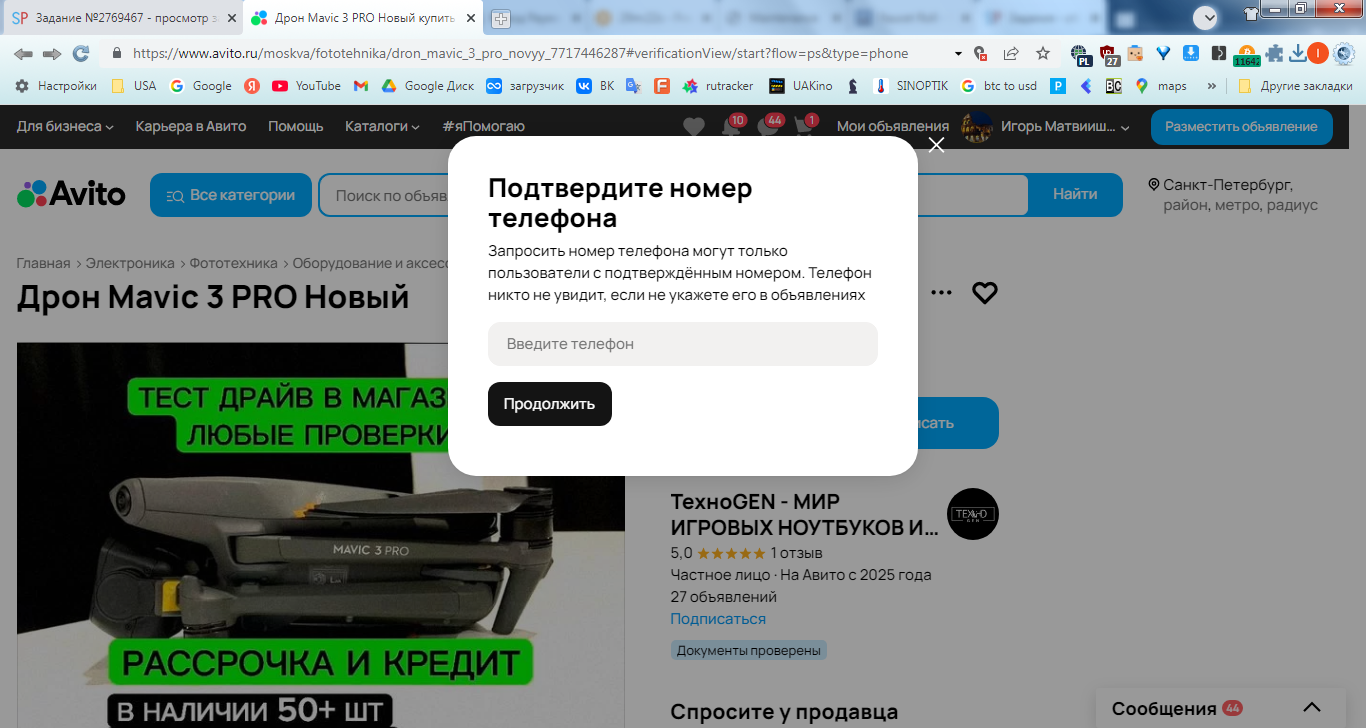The width and height of the screenshot is (1366, 728).
Task: Click the blue diamond extension icon
Action: [1163, 54]
